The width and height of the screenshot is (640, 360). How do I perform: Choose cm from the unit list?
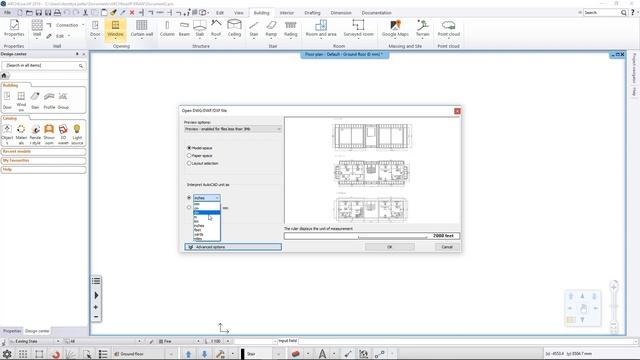207,208
